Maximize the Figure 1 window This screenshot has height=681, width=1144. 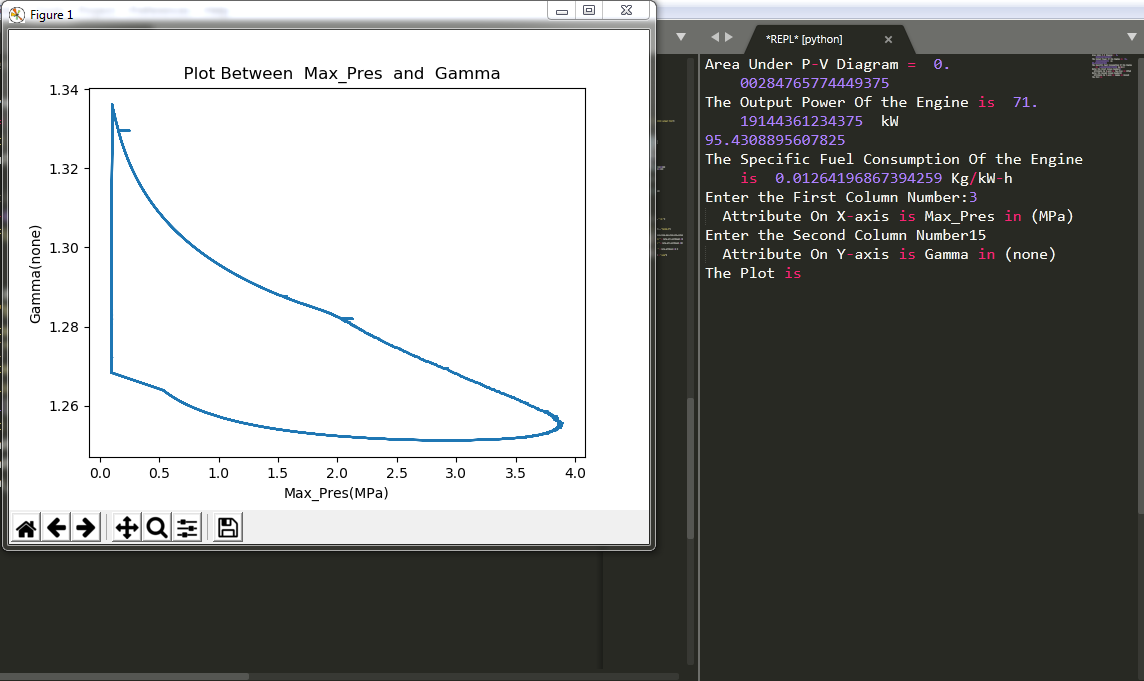coord(590,10)
